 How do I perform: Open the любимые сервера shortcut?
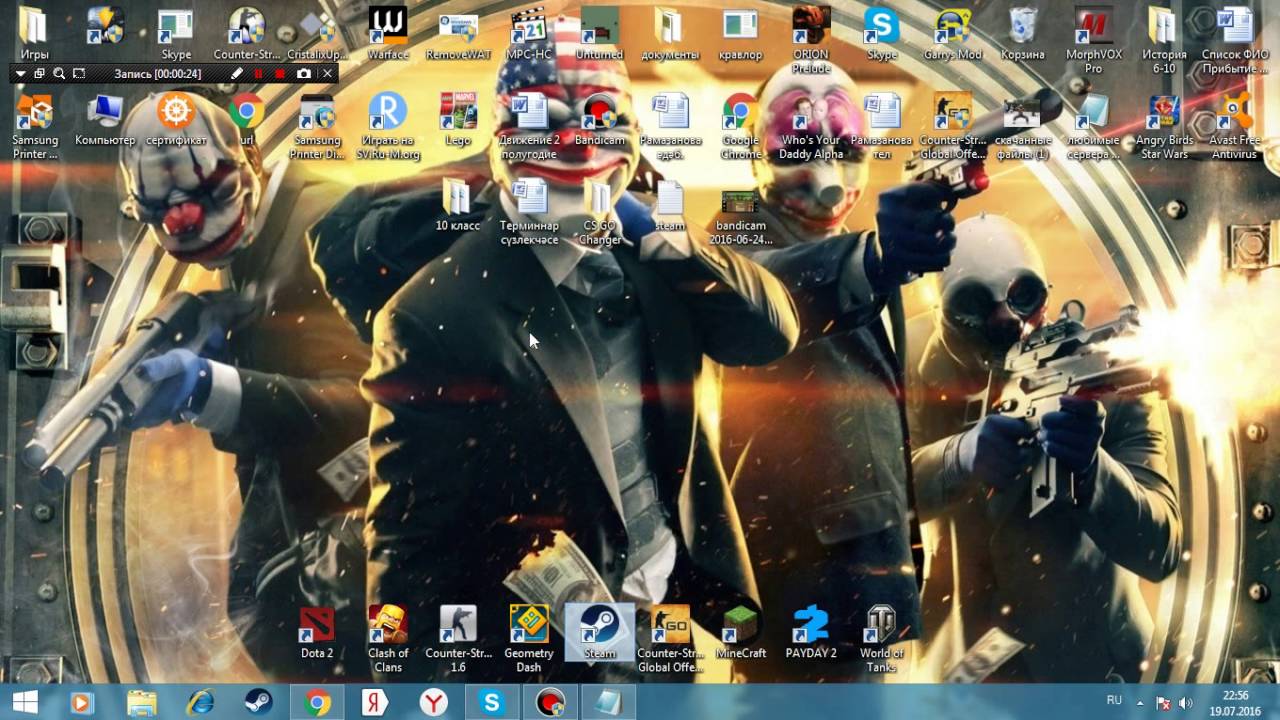point(1093,126)
